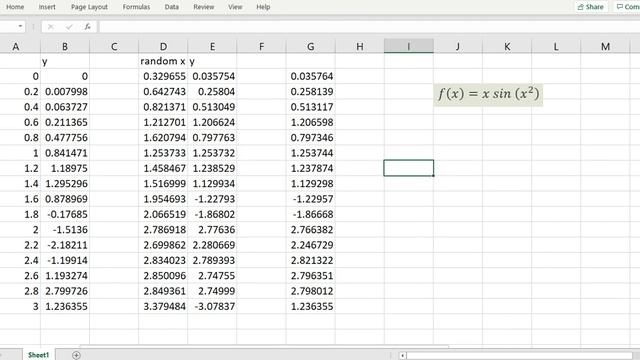Open the Help tab
Image resolution: width=640 pixels, height=360 pixels.
[263, 7]
